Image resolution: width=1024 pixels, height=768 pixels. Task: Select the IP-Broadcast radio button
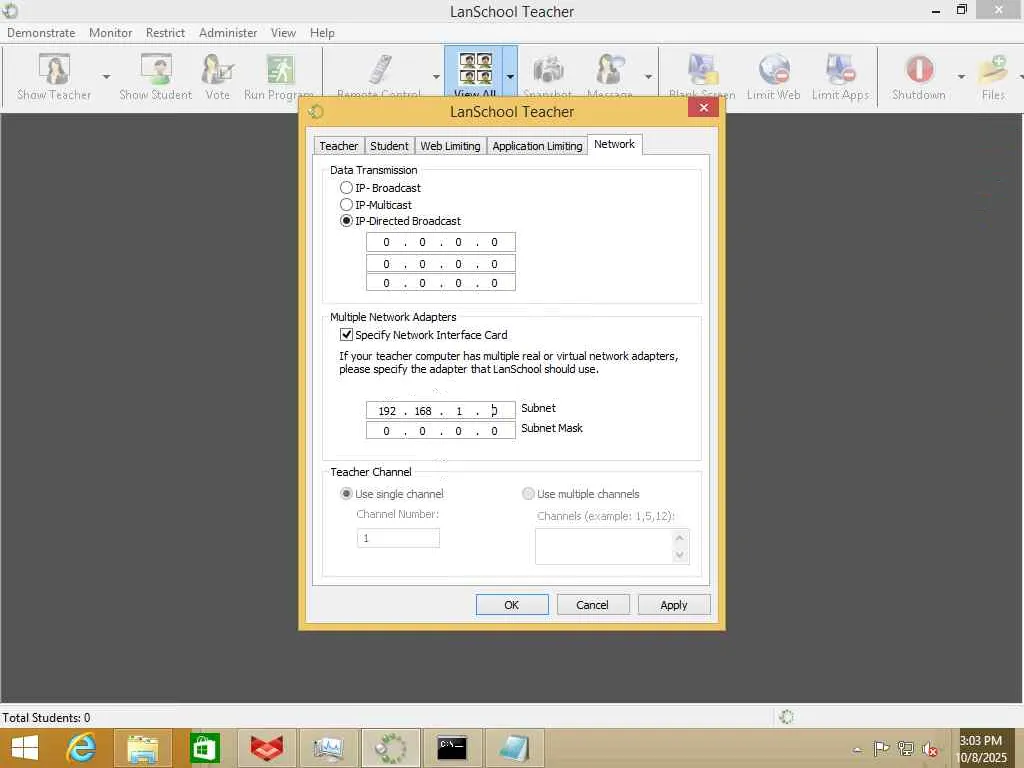coord(347,187)
